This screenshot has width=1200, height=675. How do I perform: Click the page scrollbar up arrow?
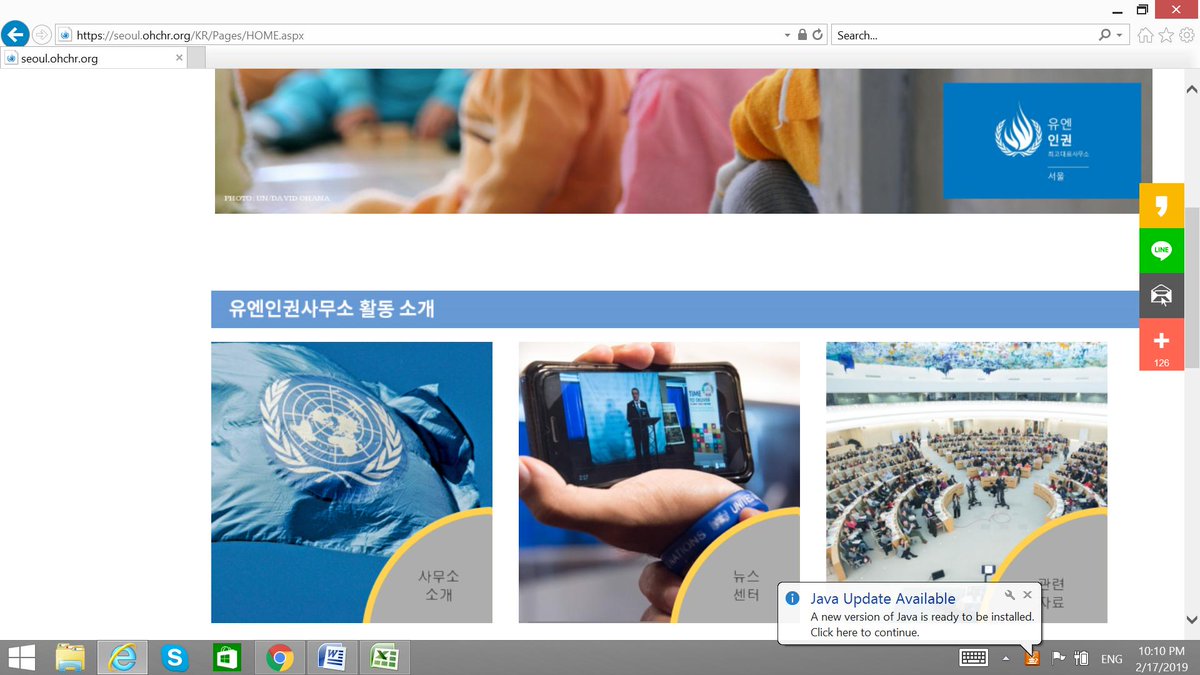(1191, 88)
